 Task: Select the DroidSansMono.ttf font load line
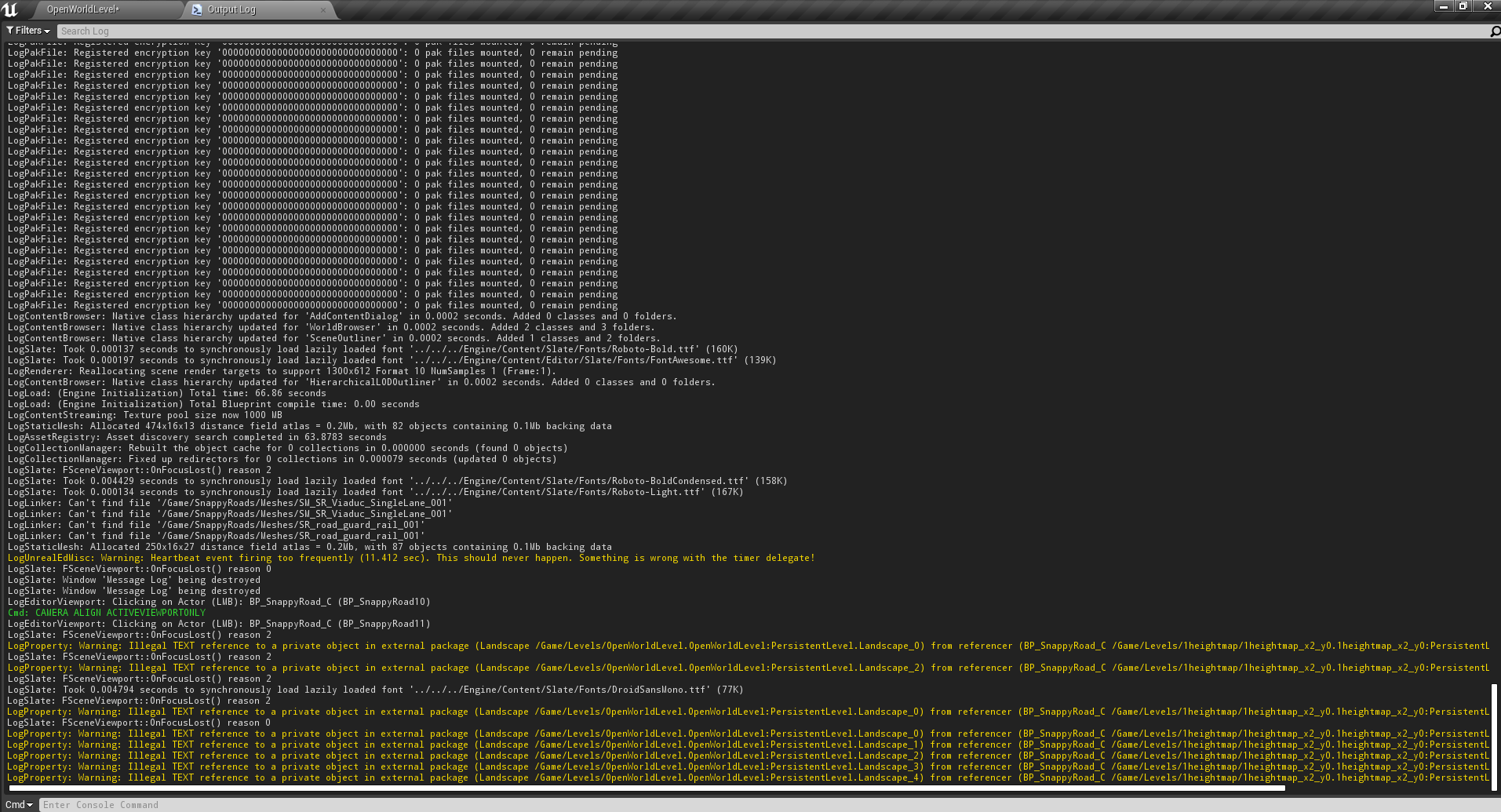(375, 690)
